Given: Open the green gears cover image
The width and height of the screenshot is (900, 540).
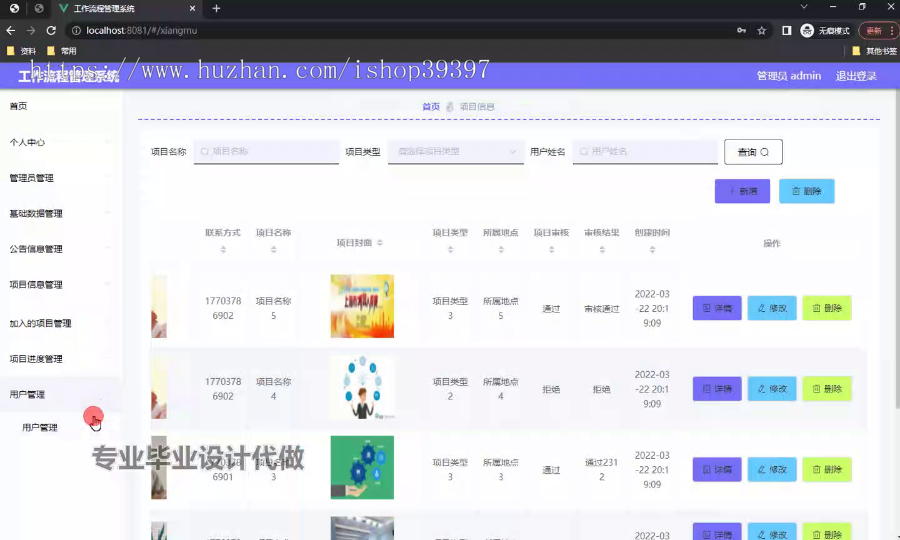Looking at the screenshot, I should click(x=362, y=467).
